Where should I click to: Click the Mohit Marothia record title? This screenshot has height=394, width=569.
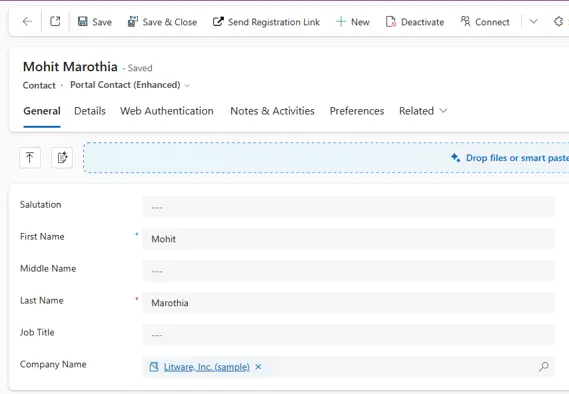coord(70,67)
